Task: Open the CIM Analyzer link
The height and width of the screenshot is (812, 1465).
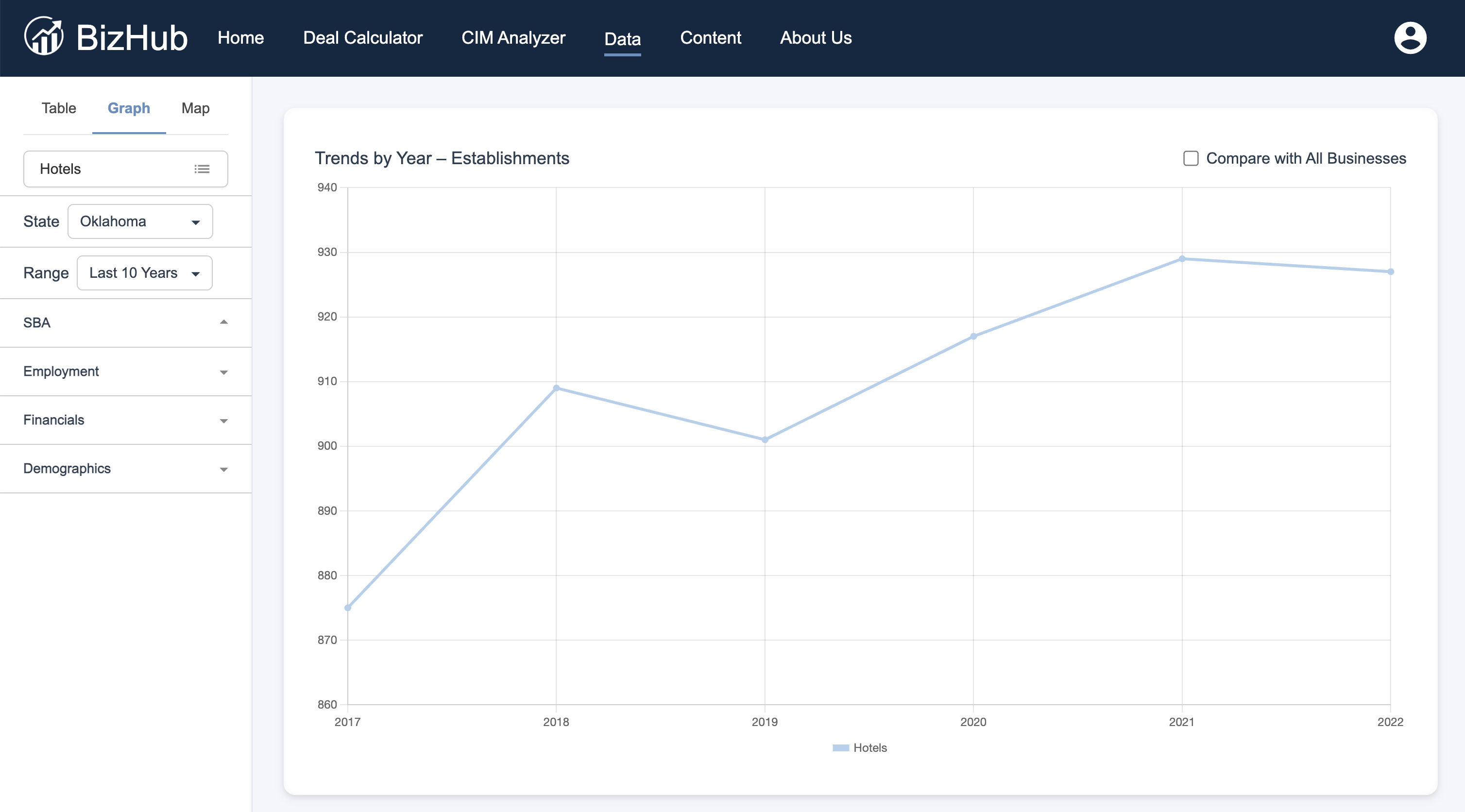Action: pos(513,37)
